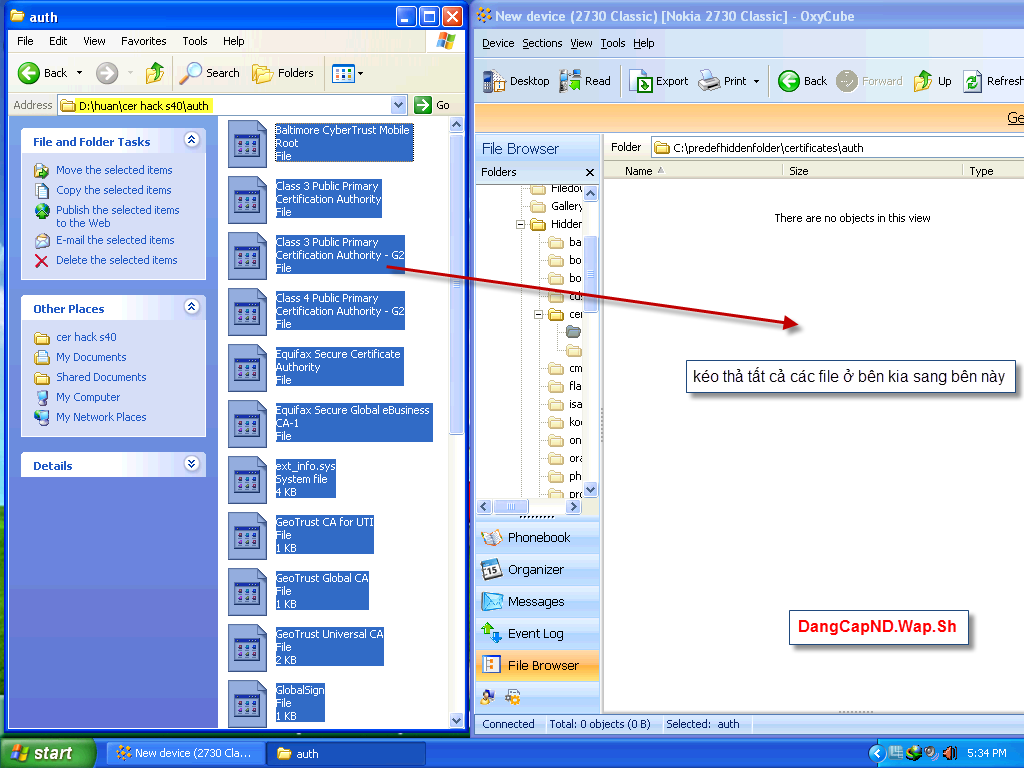Open cer hack s40 in Other Places
Viewport: 1024px width, 768px height.
coord(86,337)
